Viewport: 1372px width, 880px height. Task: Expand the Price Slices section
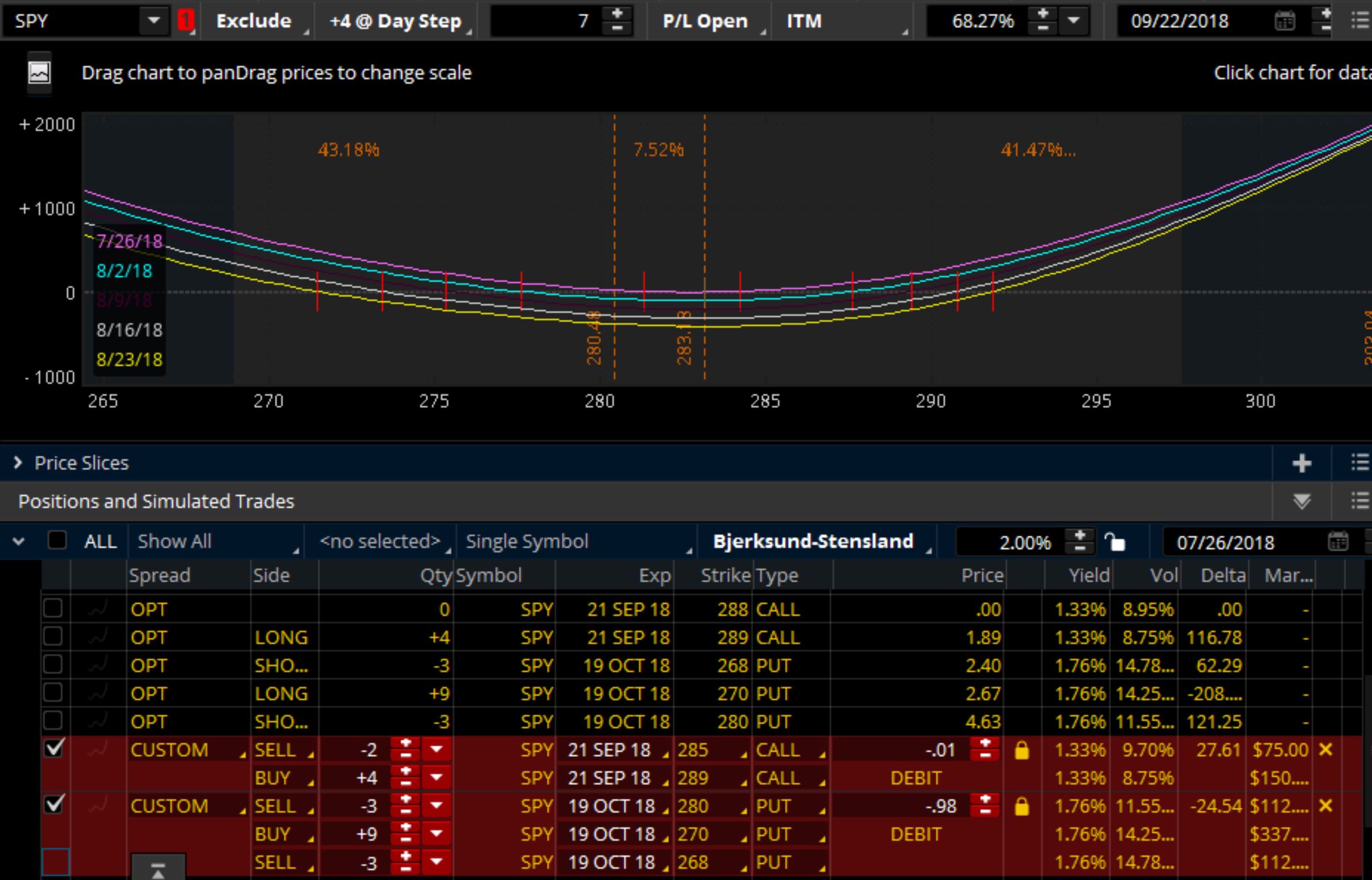(18, 463)
